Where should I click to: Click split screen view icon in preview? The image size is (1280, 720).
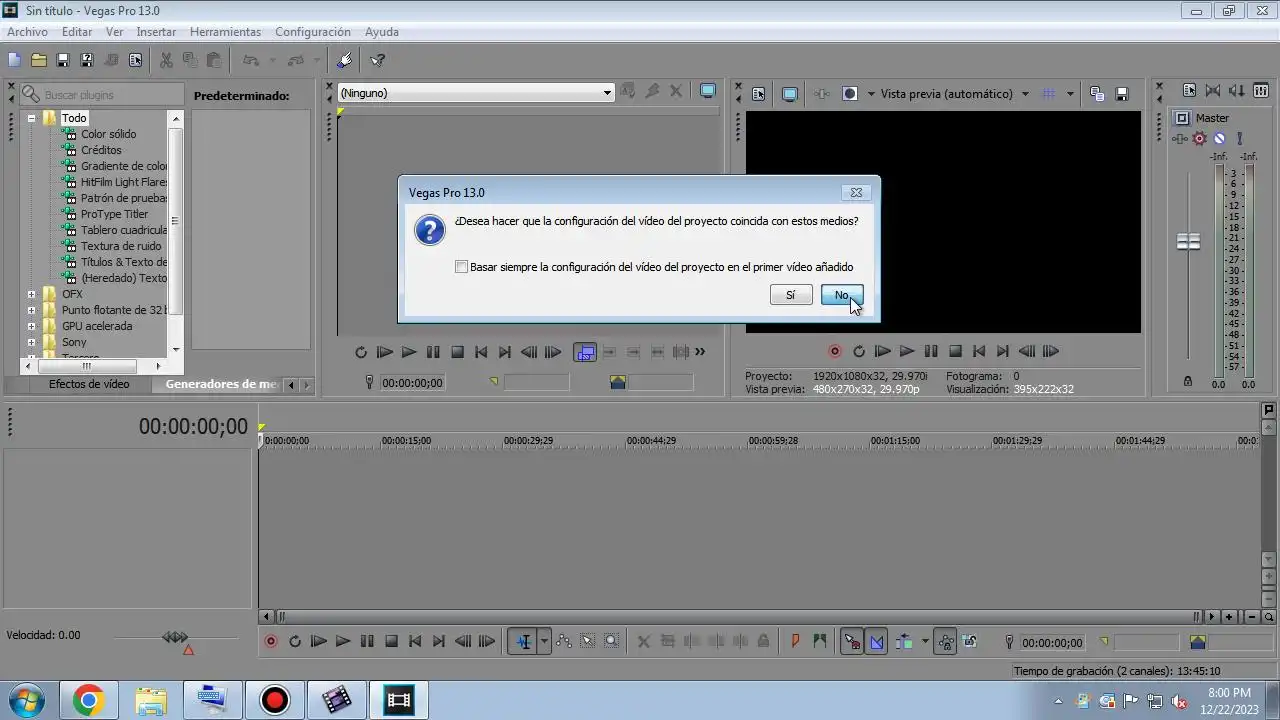(850, 94)
